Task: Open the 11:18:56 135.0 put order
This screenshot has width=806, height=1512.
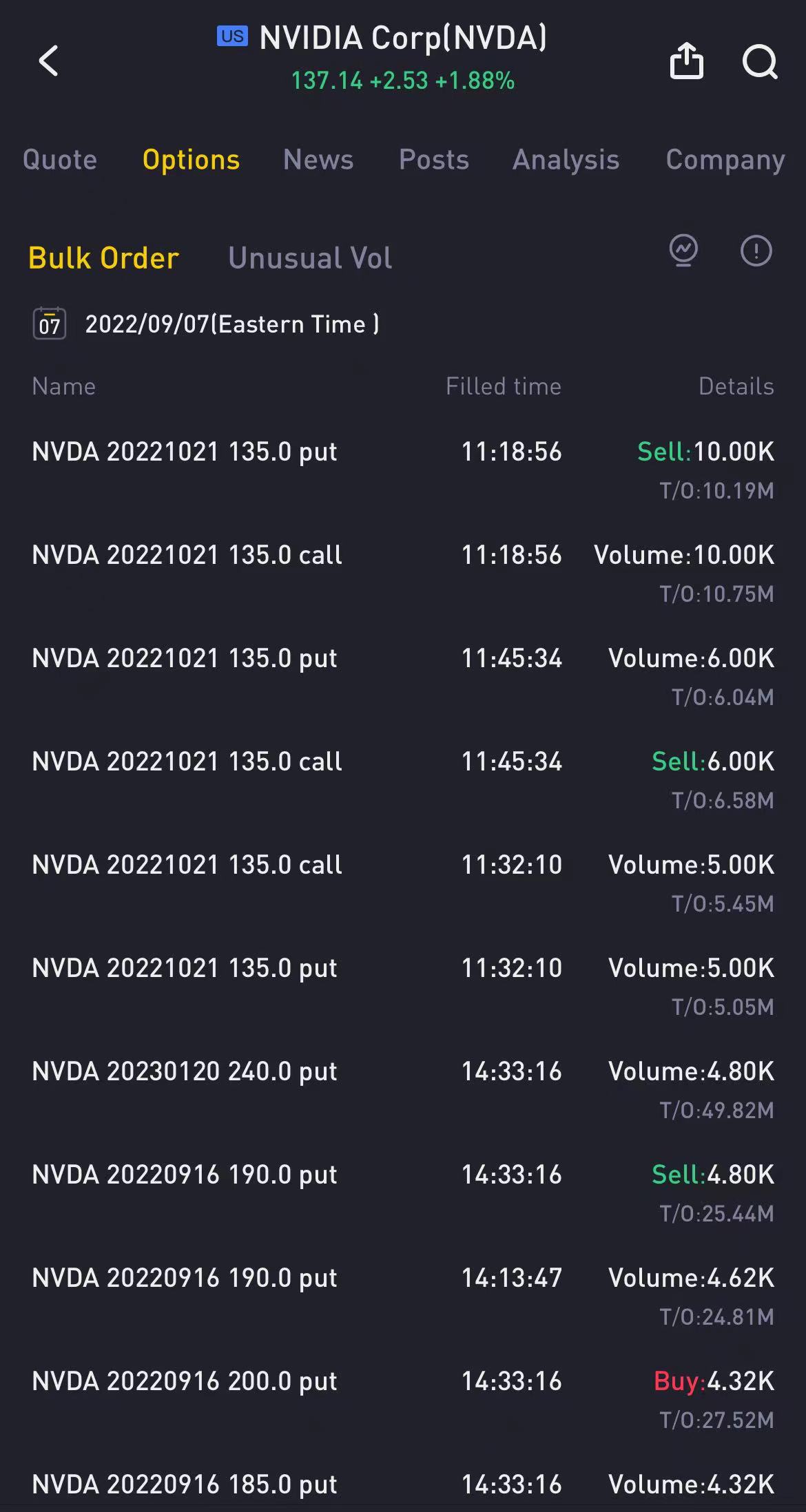Action: (185, 452)
